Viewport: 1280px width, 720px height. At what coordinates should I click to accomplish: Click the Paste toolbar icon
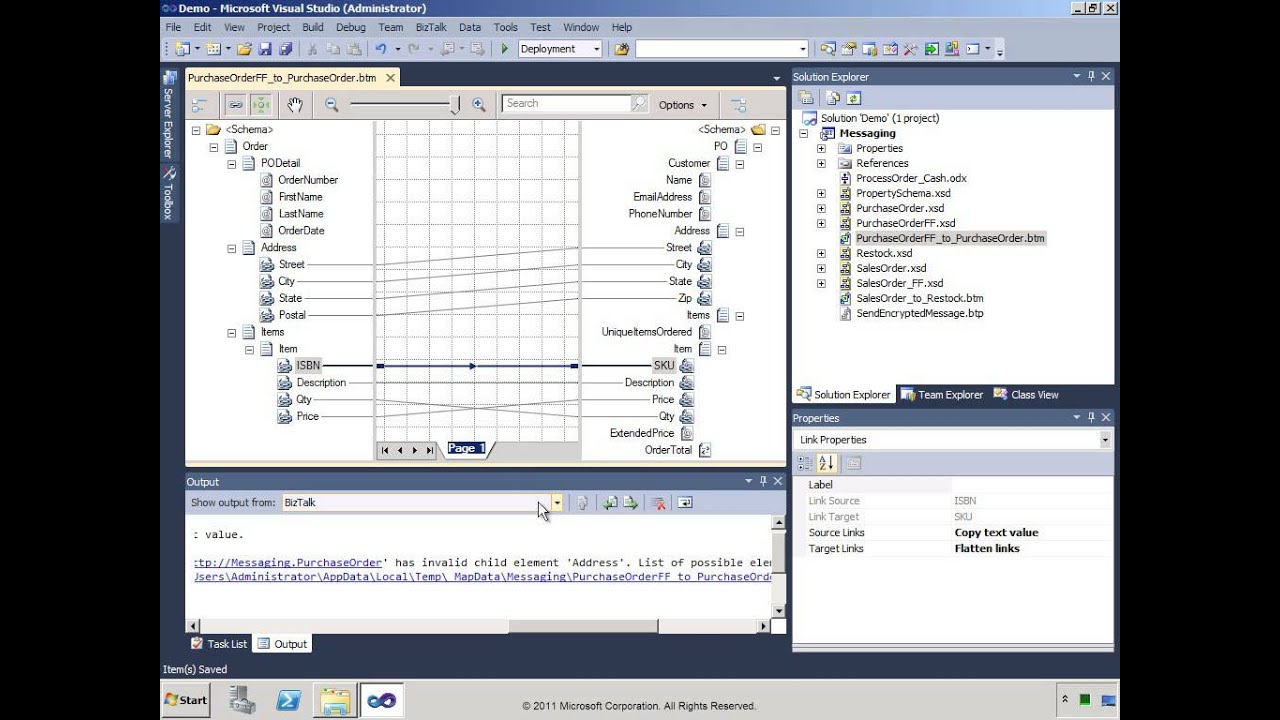[x=354, y=48]
